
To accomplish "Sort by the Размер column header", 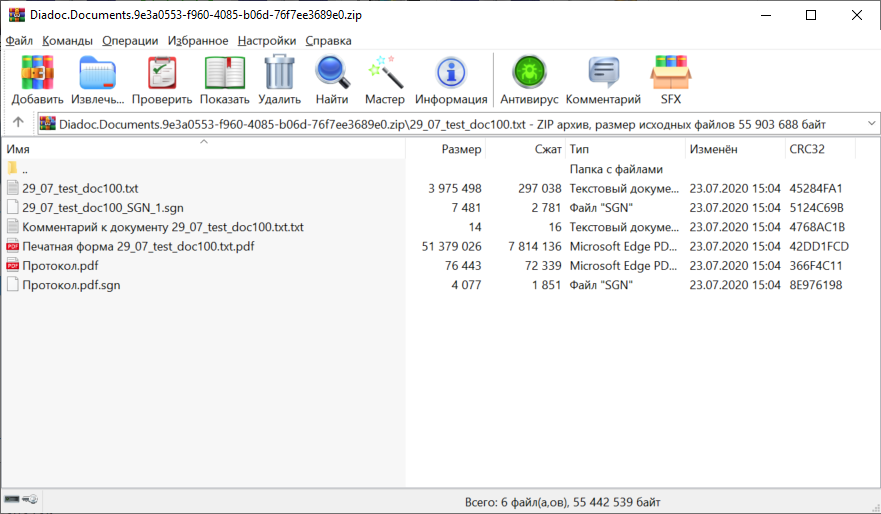I will click(446, 149).
